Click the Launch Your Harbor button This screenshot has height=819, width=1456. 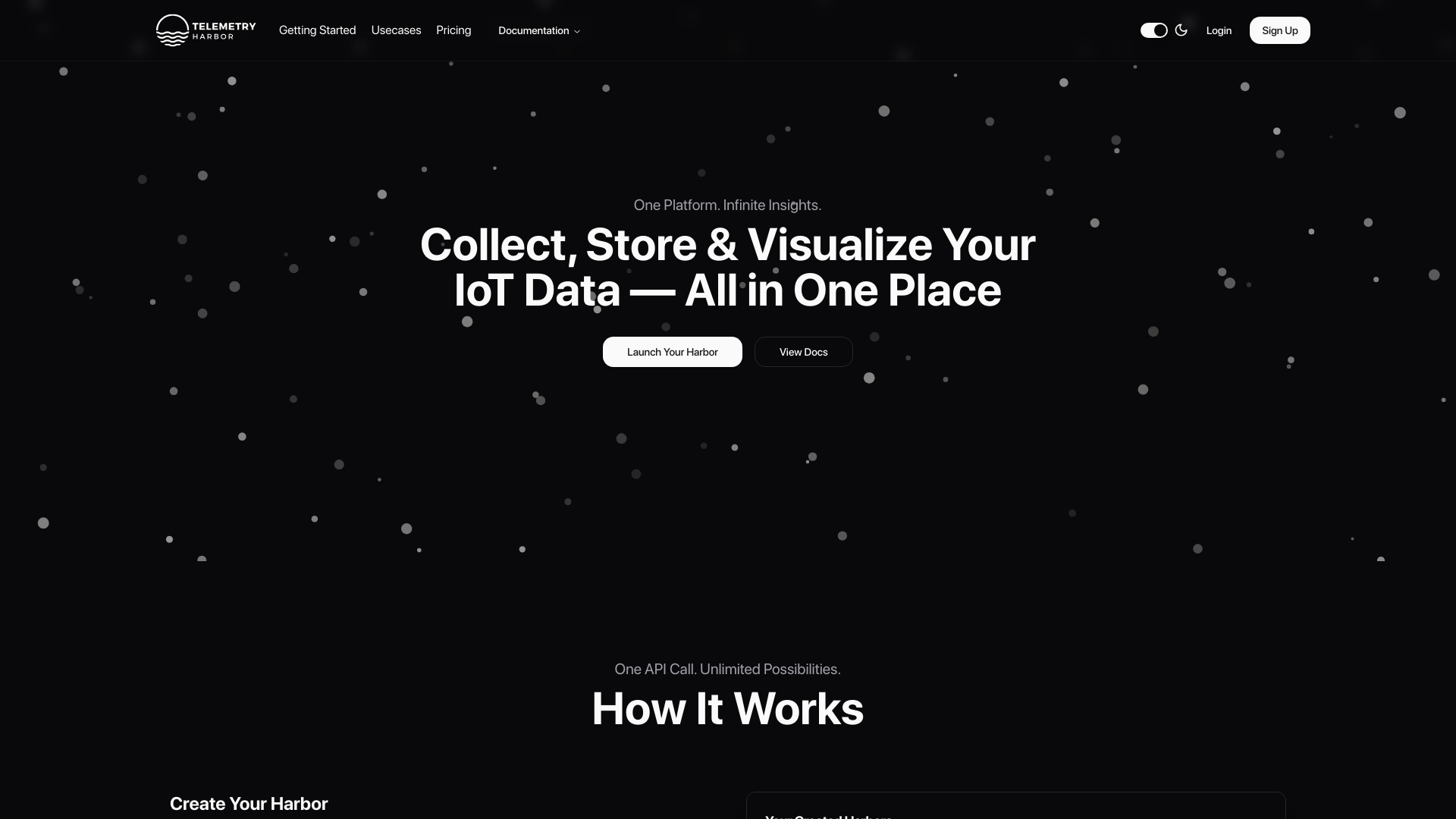[672, 351]
